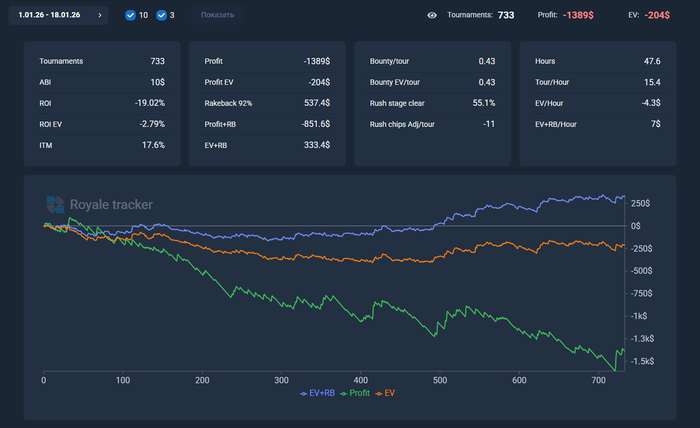Uncheck the 10 buy-in checkbox
The image size is (700, 428).
(x=131, y=15)
